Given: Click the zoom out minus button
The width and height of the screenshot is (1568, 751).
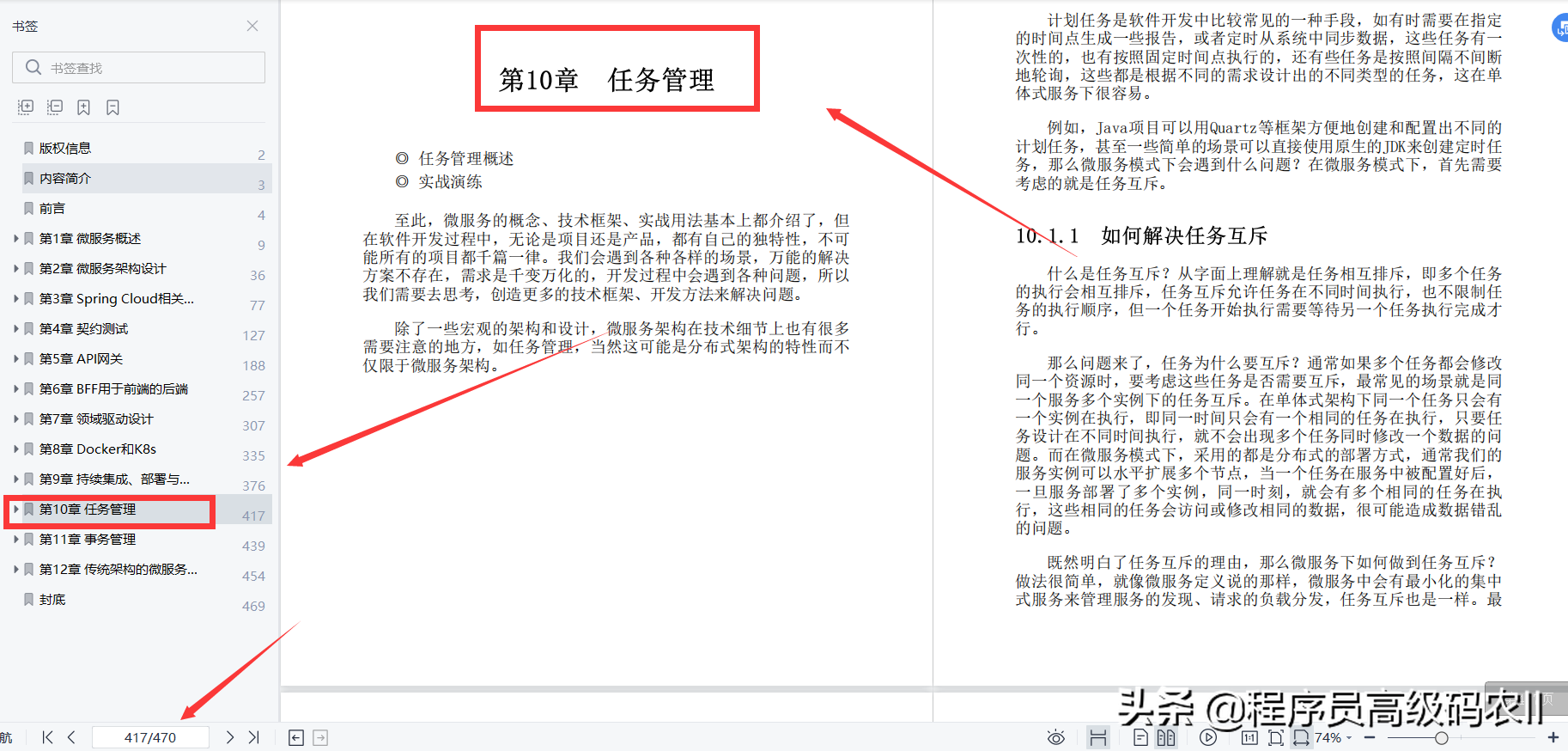Looking at the screenshot, I should (1370, 737).
